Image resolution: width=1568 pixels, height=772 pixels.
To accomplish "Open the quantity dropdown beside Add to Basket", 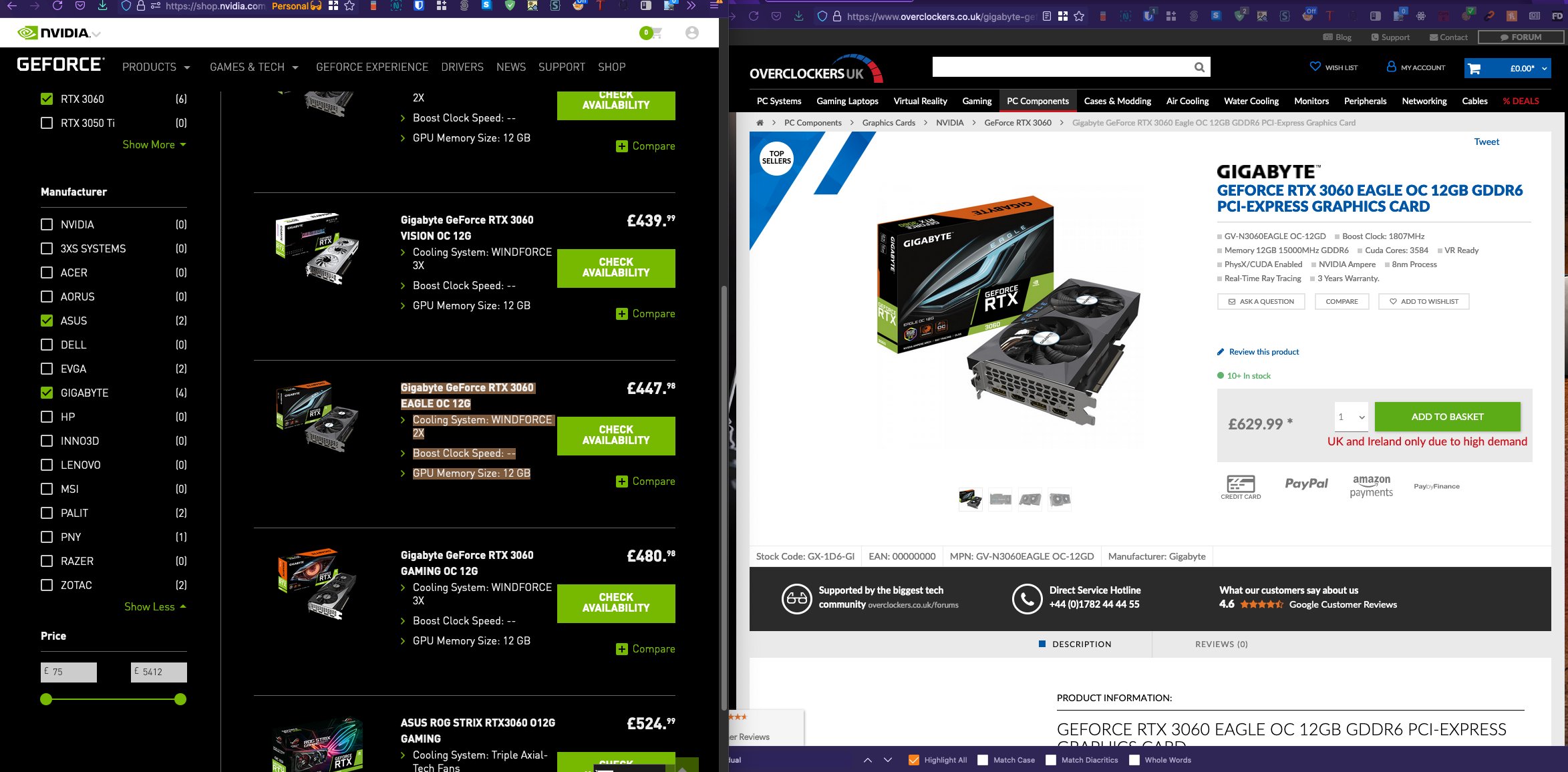I will coord(1351,417).
